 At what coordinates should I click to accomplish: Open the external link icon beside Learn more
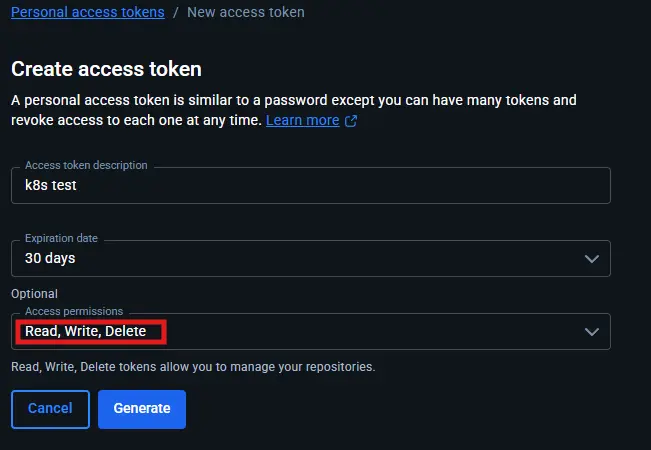click(351, 121)
